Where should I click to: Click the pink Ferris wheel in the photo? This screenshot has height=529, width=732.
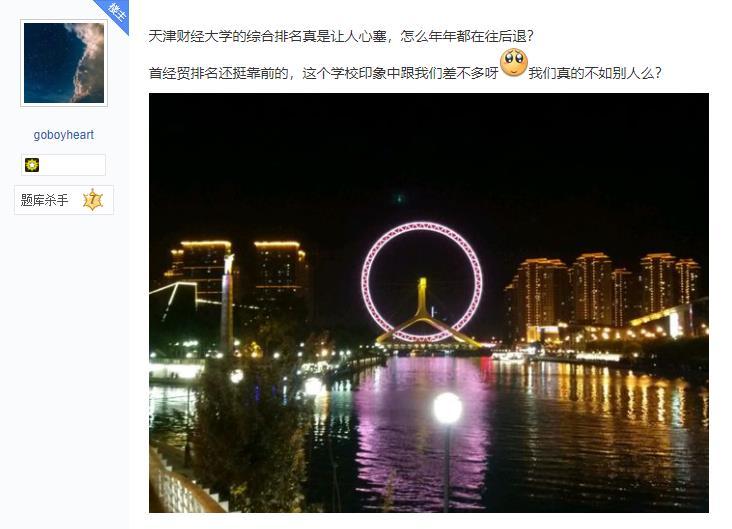(422, 282)
